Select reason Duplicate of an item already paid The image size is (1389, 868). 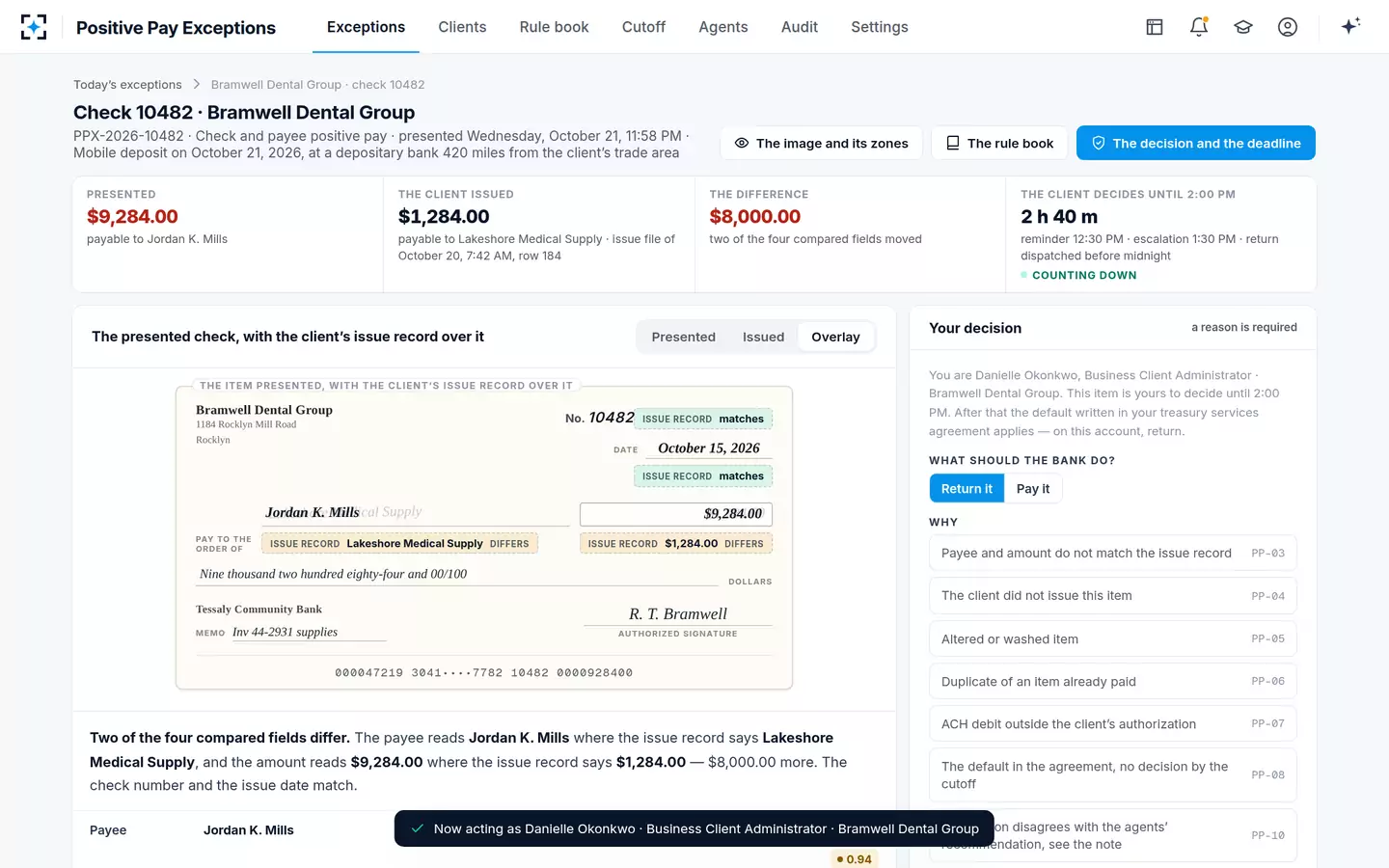[x=1113, y=681]
